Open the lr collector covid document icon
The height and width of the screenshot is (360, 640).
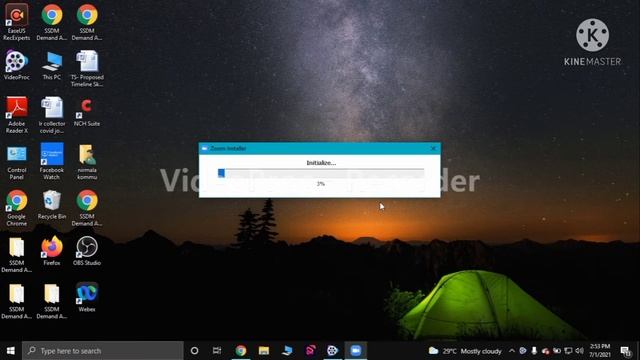pyautogui.click(x=52, y=115)
